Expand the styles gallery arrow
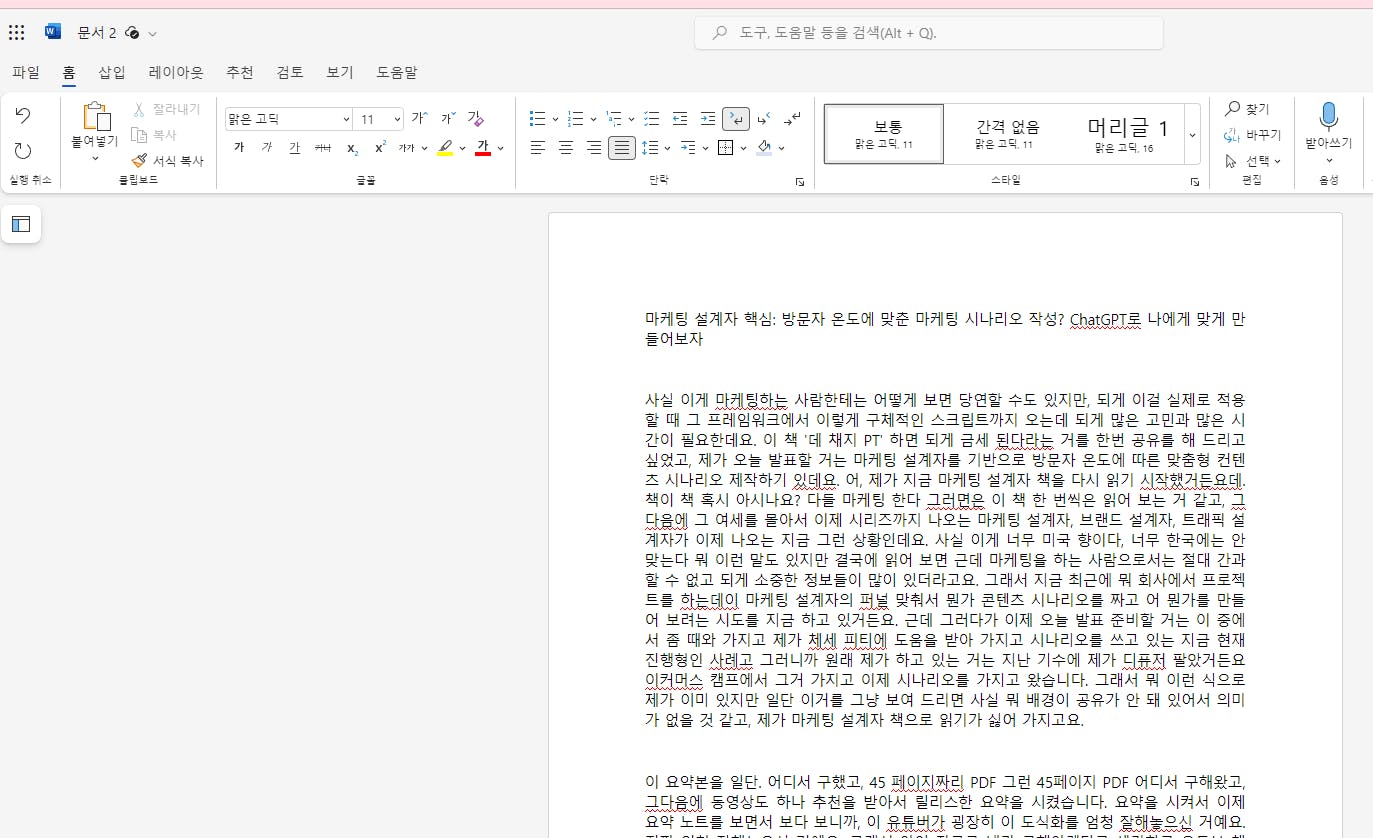Viewport: 1373px width, 838px height. point(1192,134)
